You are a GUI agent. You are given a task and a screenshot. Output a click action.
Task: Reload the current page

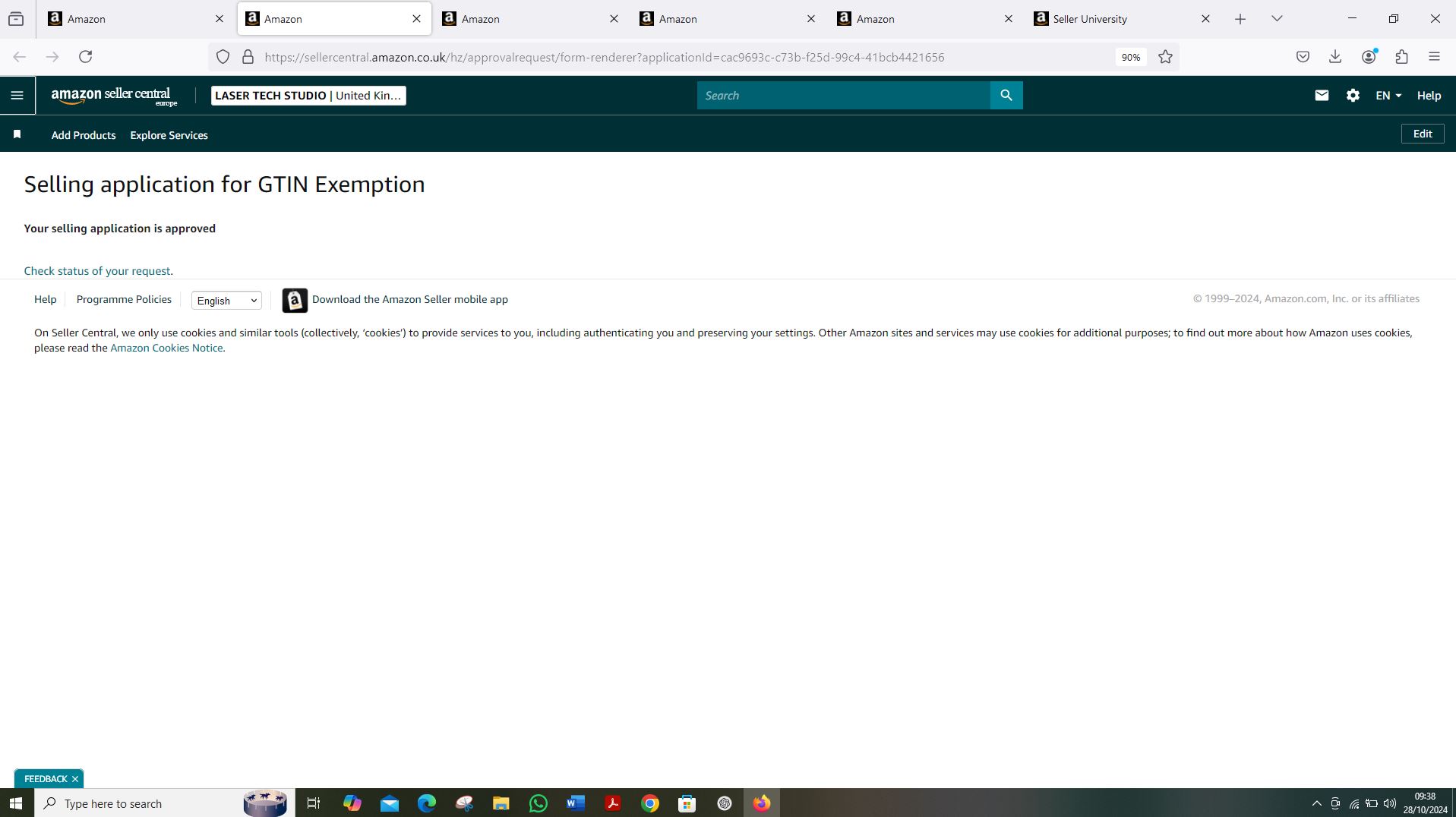pos(86,57)
